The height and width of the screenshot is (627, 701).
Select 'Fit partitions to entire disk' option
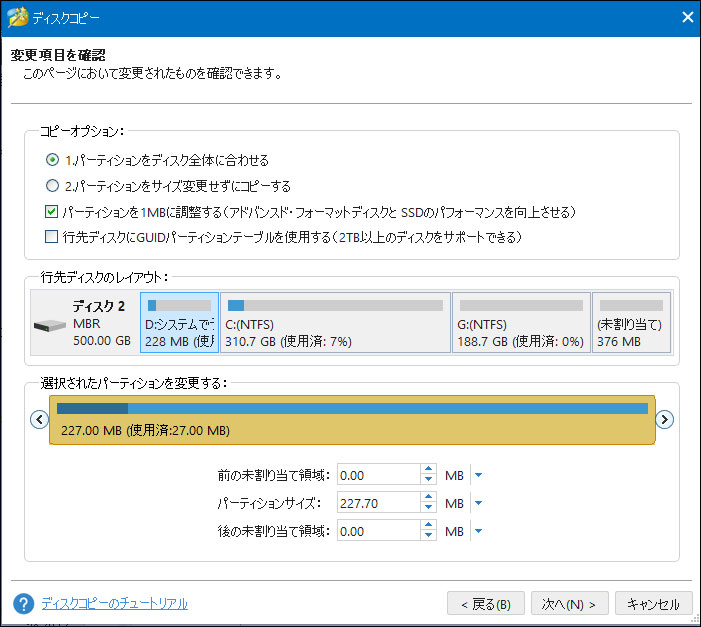[53, 160]
